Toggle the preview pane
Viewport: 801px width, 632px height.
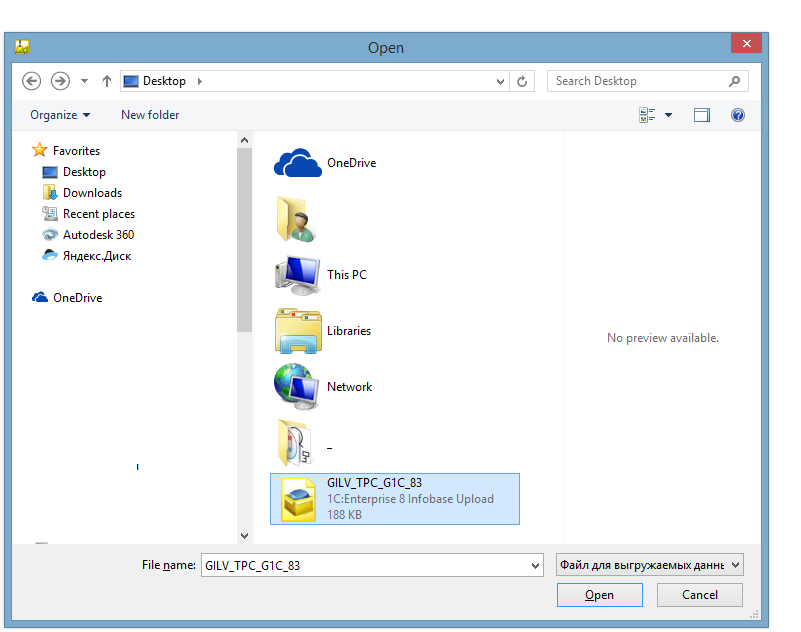pos(701,115)
